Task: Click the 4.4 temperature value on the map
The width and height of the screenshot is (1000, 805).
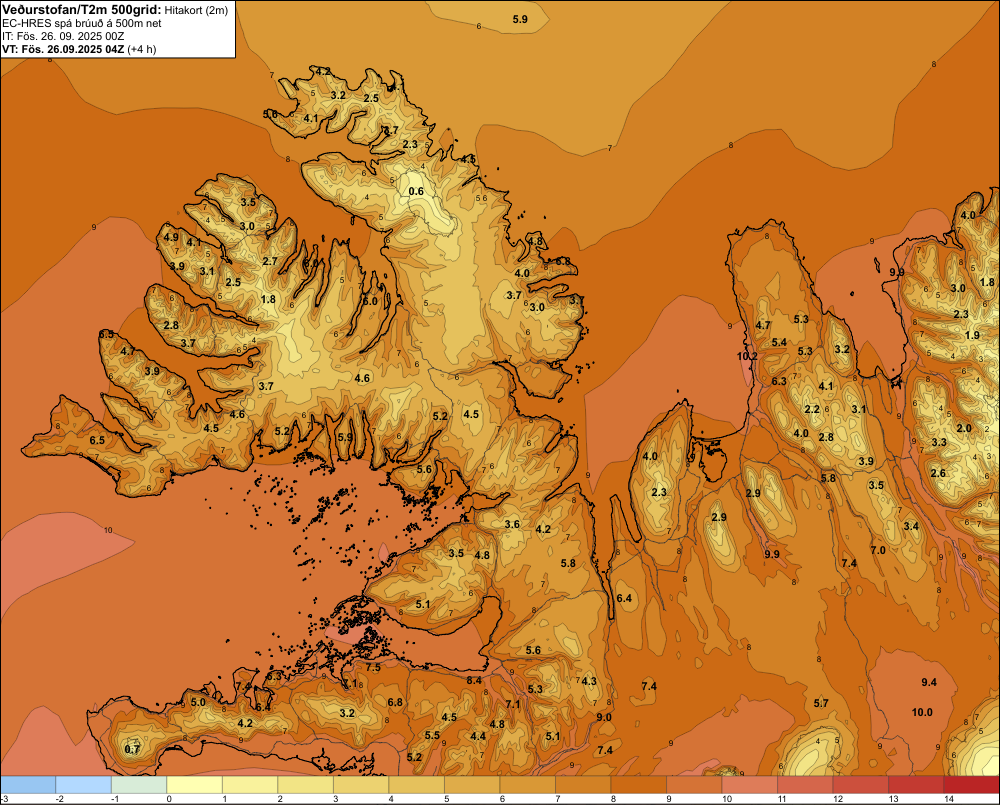Action: tap(478, 736)
